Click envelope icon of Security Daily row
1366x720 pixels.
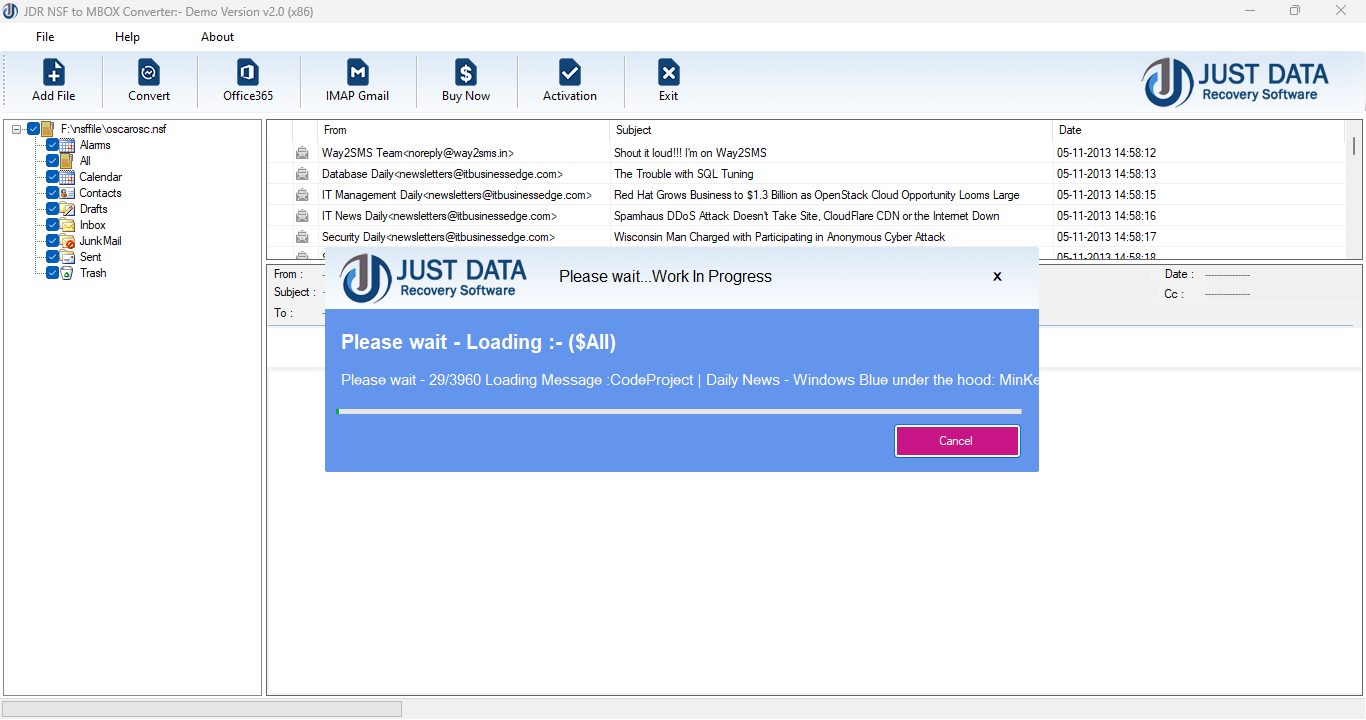[x=302, y=237]
